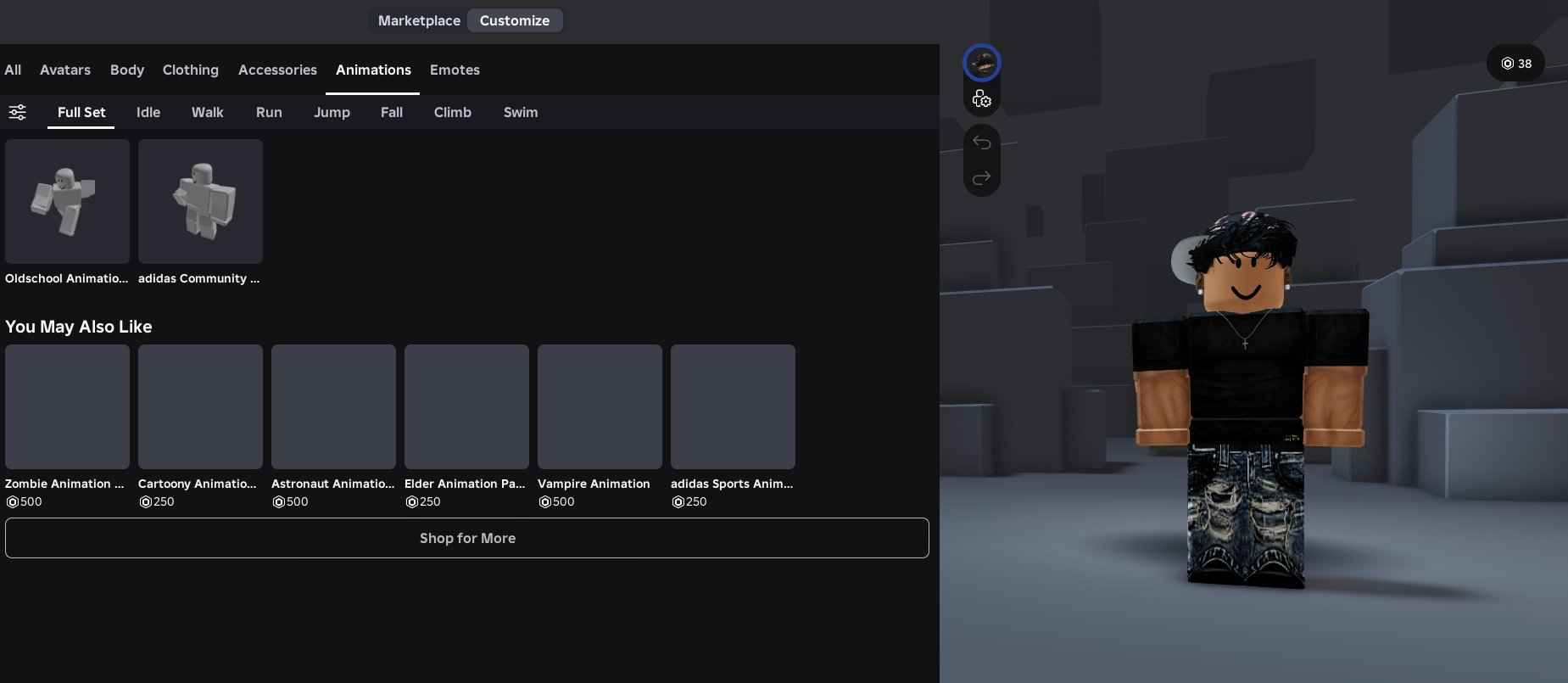Switch to the Customize view
Viewport: 1568px width, 683px height.
[515, 20]
